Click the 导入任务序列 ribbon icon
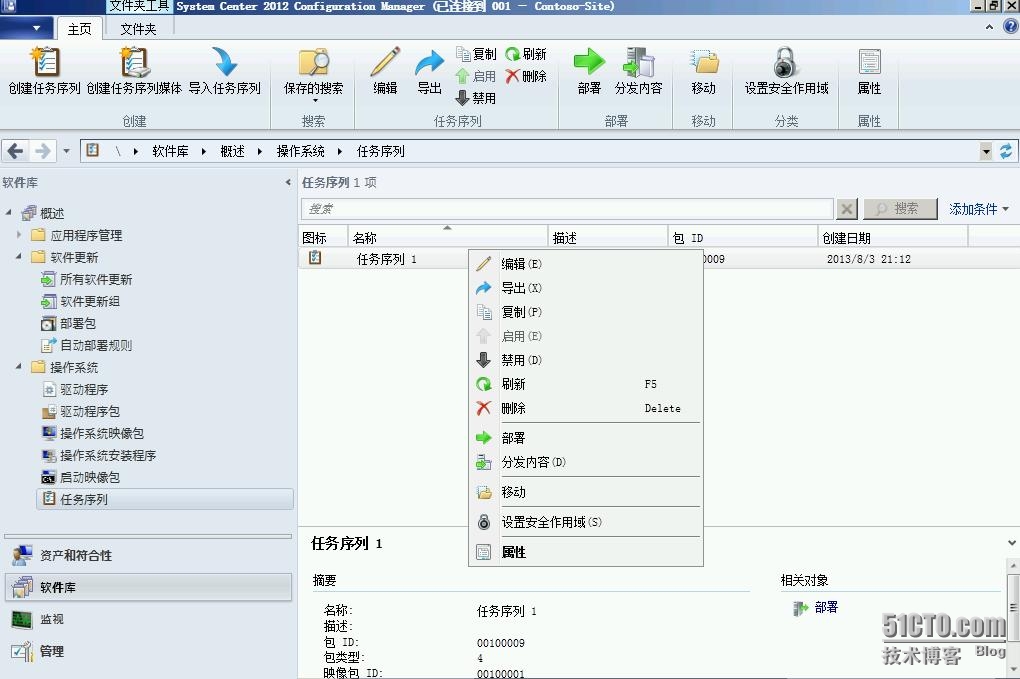The width and height of the screenshot is (1020, 679). pyautogui.click(x=224, y=62)
